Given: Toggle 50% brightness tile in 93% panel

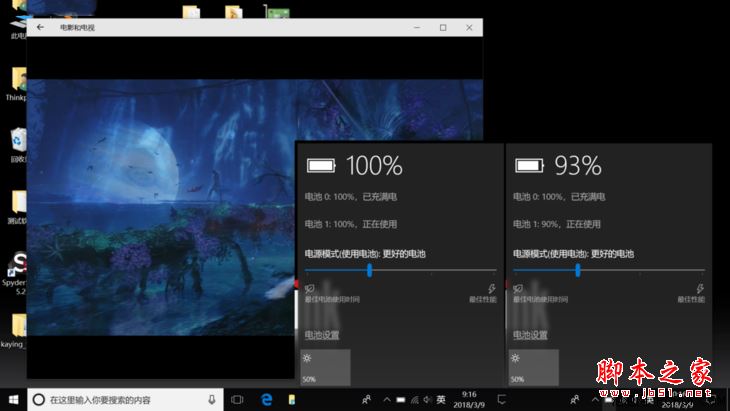Looking at the screenshot, I should pyautogui.click(x=534, y=368).
